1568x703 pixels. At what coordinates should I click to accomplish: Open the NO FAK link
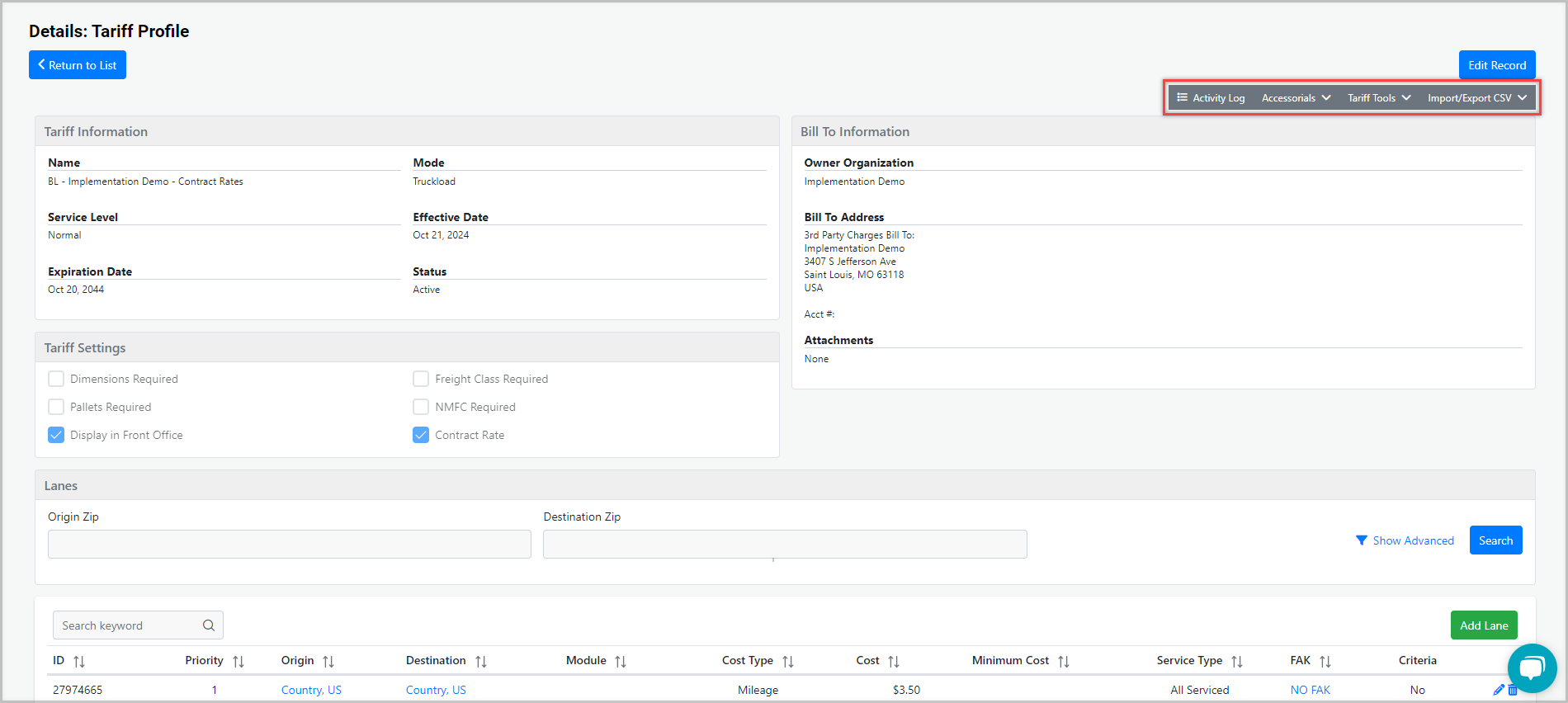pos(1310,690)
